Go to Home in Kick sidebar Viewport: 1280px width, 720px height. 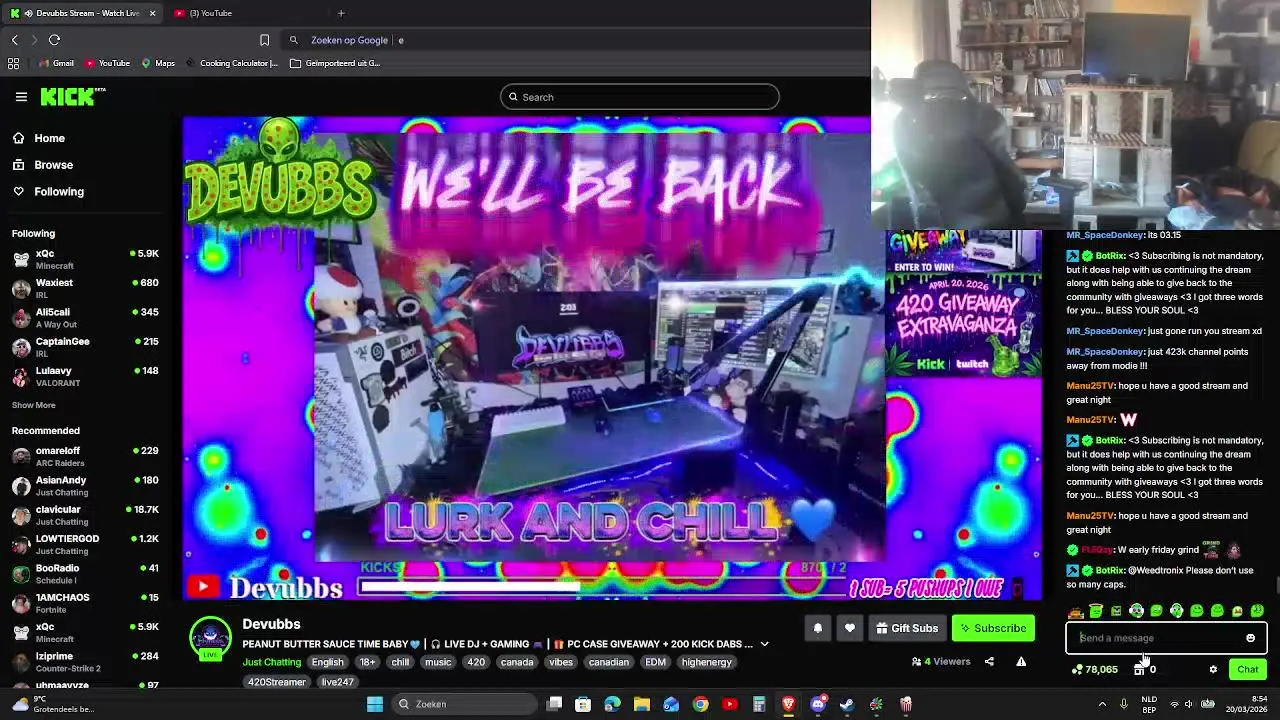[49, 138]
